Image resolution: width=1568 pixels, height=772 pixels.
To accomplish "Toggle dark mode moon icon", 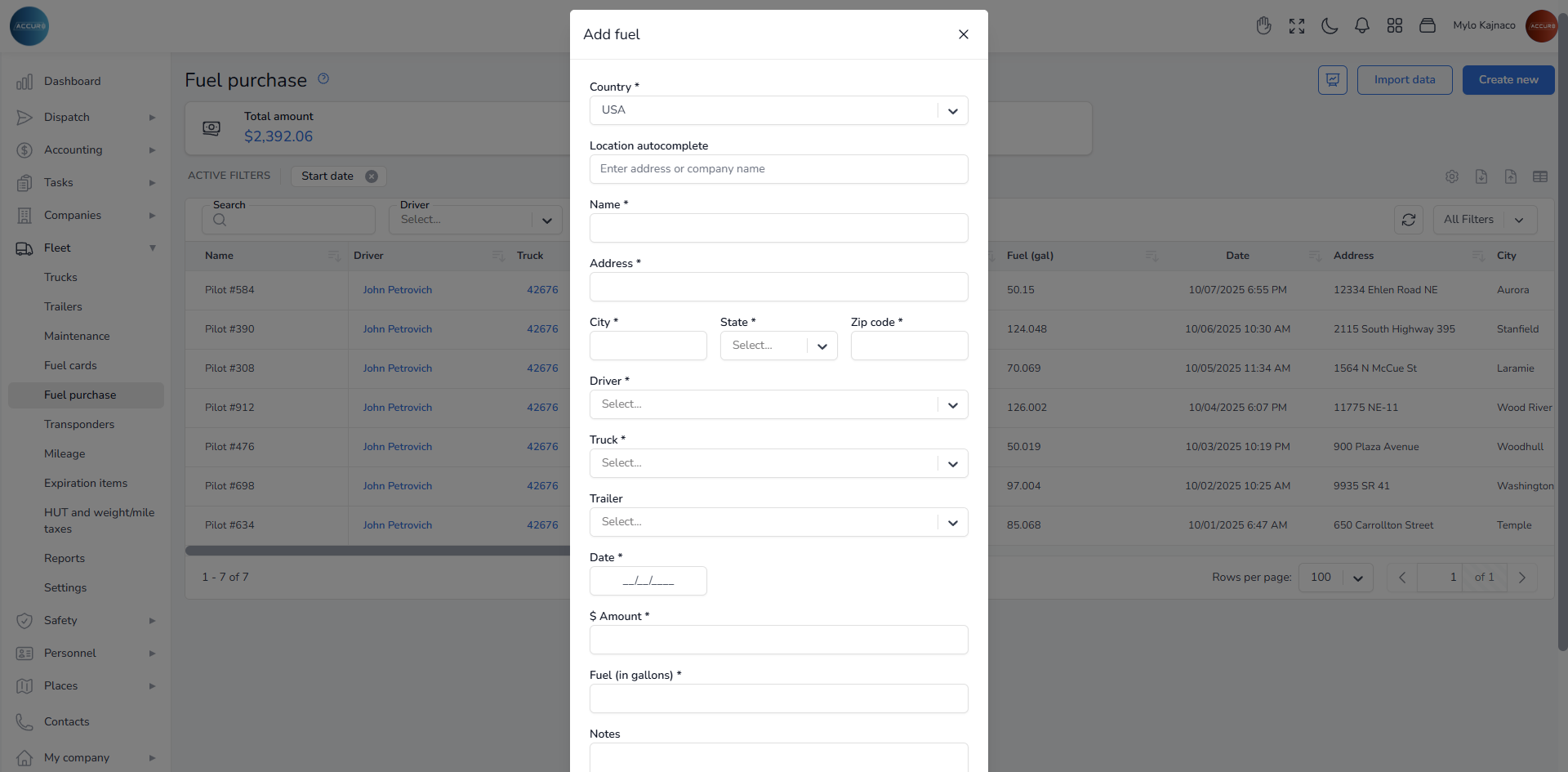I will 1329,26.
